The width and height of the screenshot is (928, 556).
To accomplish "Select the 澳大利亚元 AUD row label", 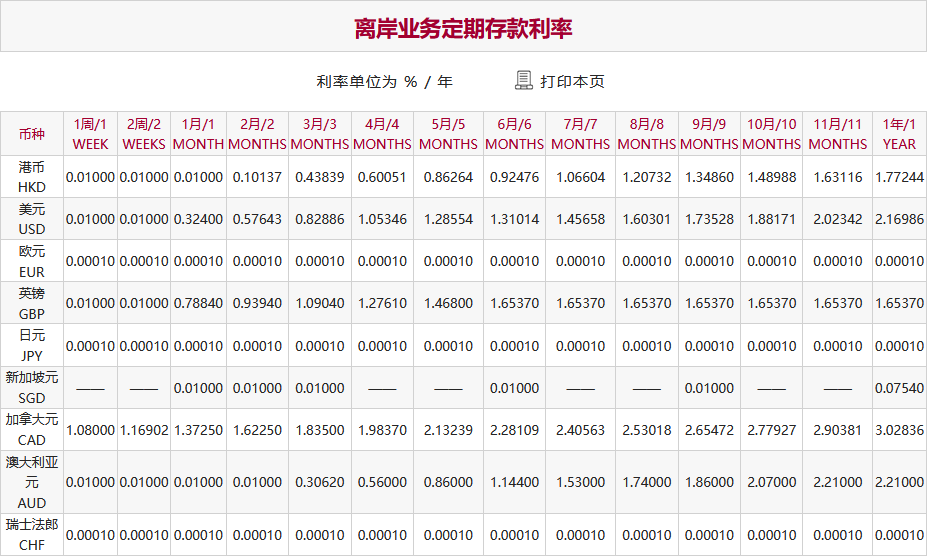I will click(x=32, y=482).
